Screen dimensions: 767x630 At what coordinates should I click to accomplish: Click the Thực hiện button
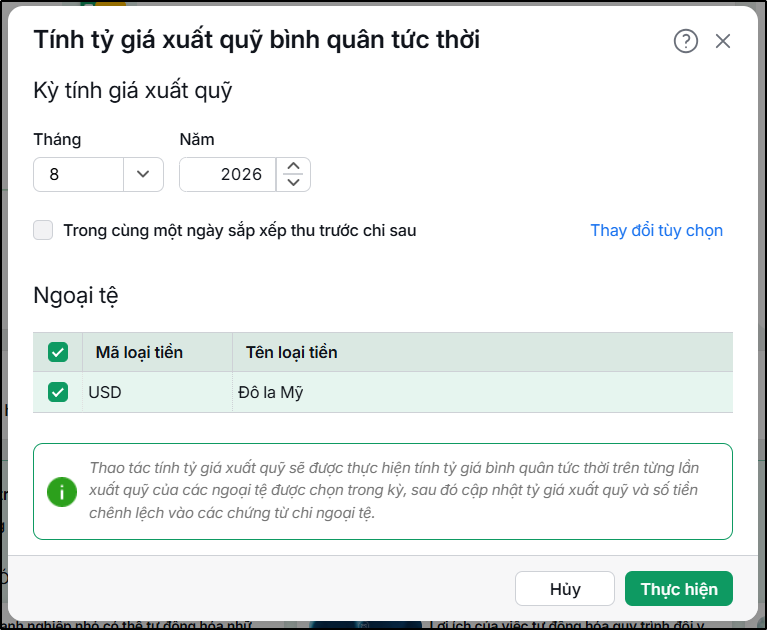click(679, 588)
